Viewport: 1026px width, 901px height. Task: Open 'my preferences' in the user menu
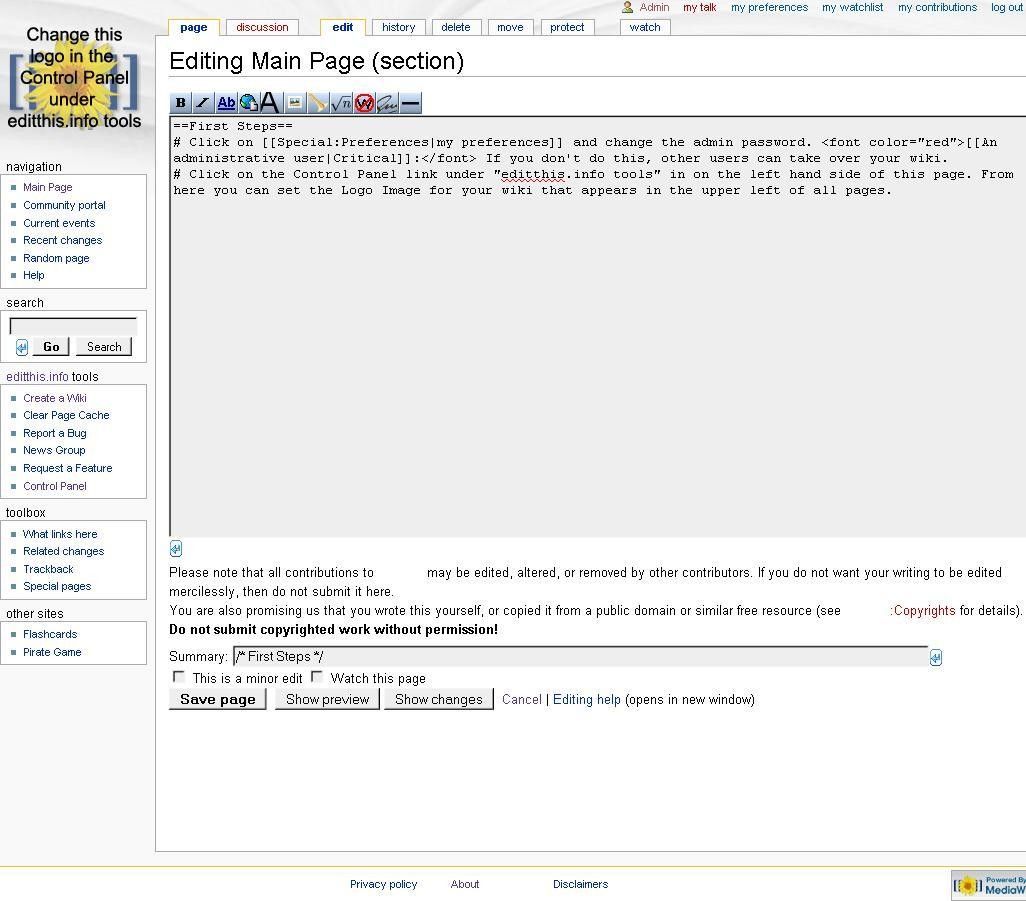pyautogui.click(x=769, y=7)
